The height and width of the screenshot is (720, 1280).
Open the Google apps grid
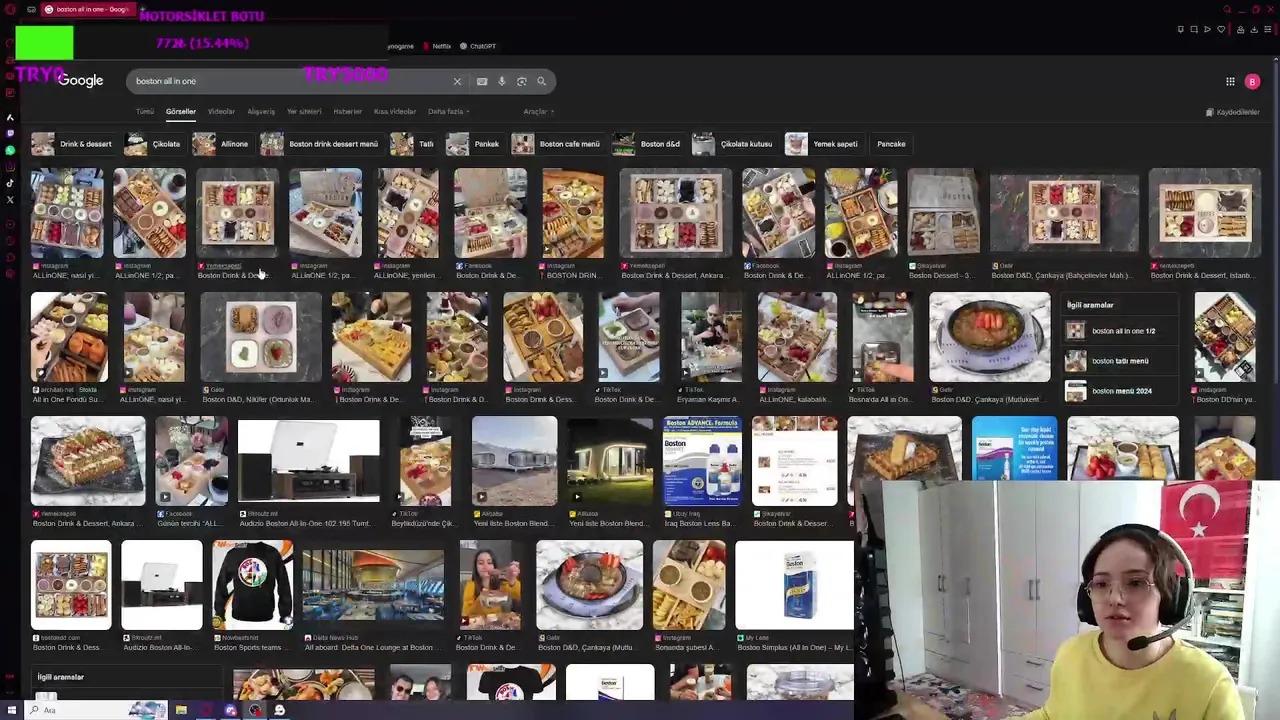tap(1230, 82)
